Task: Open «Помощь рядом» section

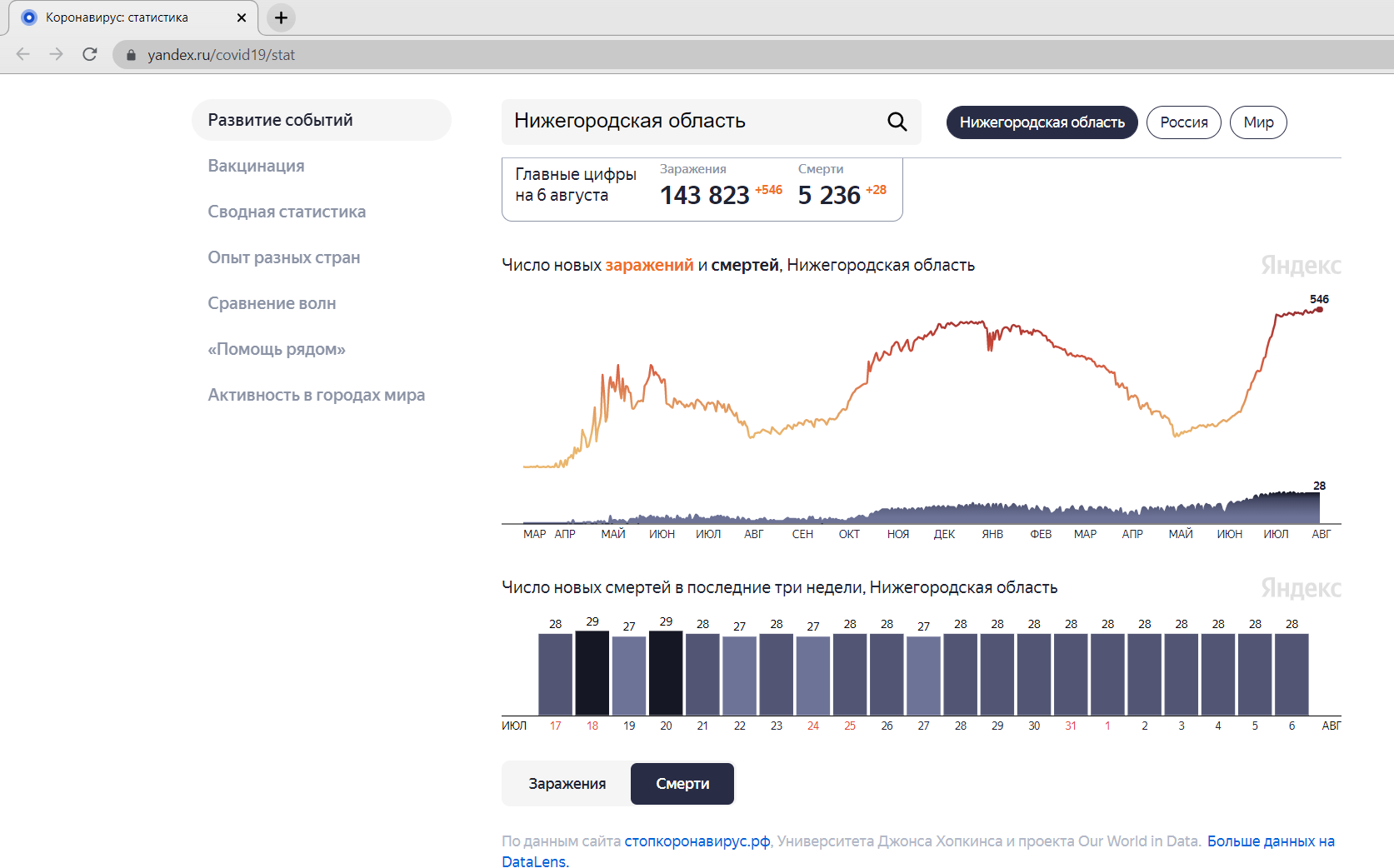Action: [x=277, y=349]
